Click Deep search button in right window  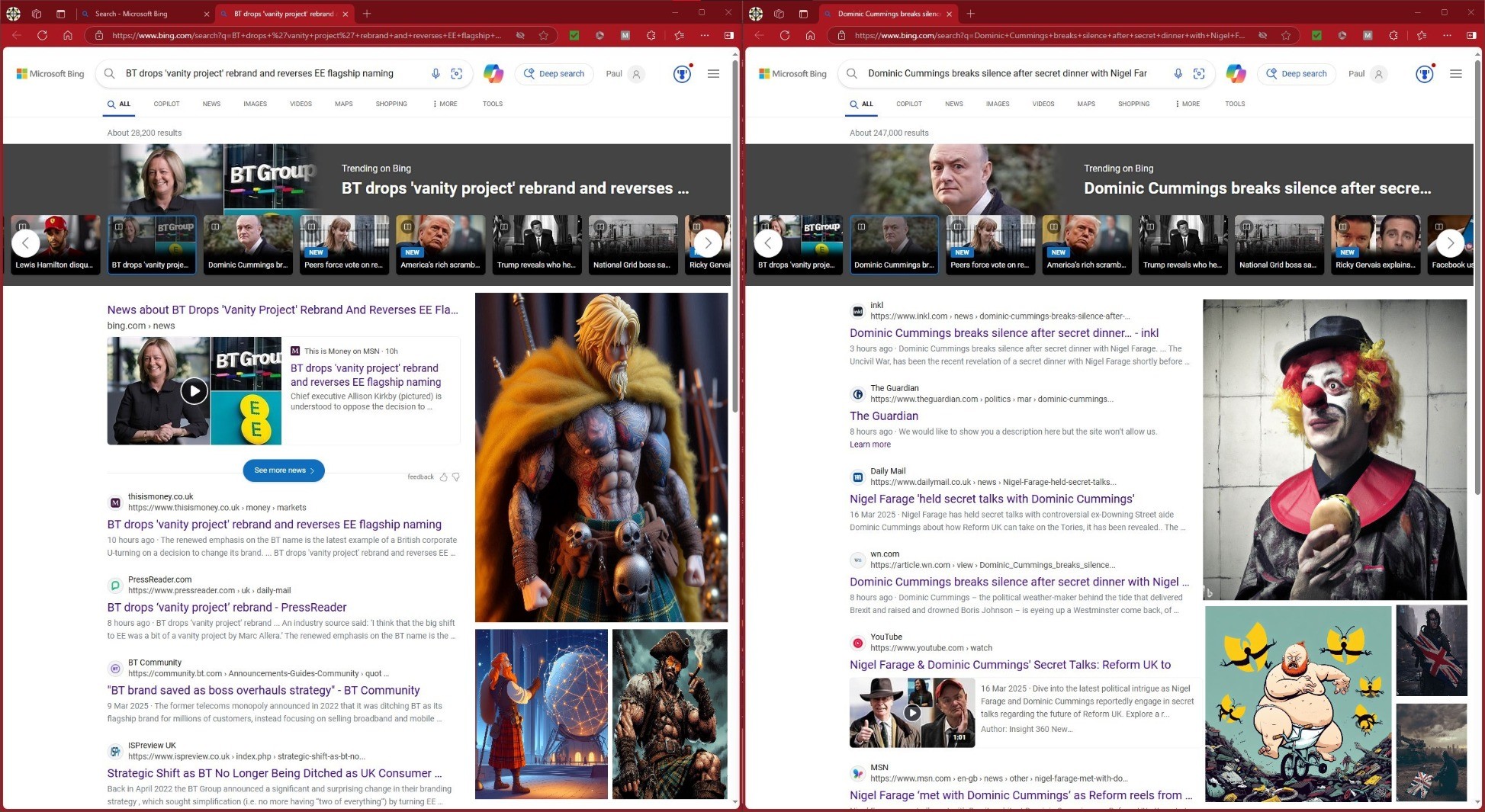[x=1297, y=73]
